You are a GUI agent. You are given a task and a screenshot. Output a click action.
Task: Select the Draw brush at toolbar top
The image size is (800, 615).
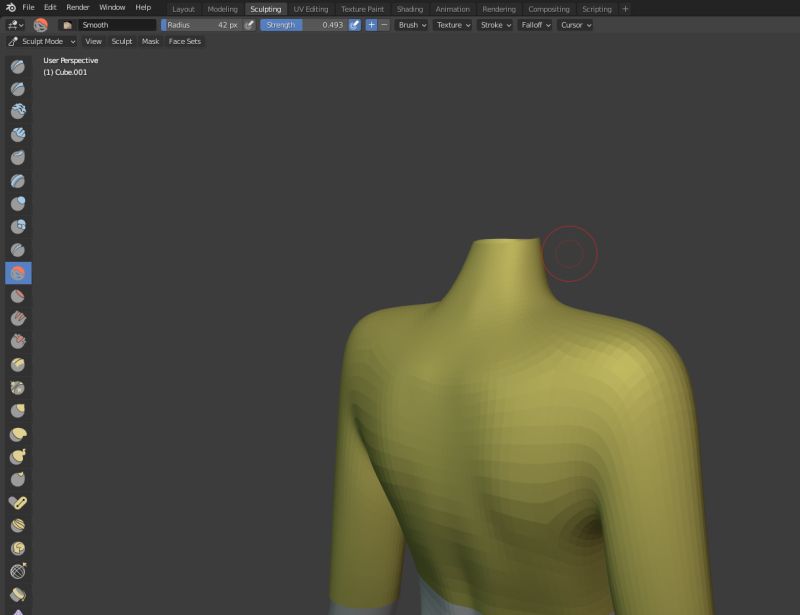tap(17, 66)
